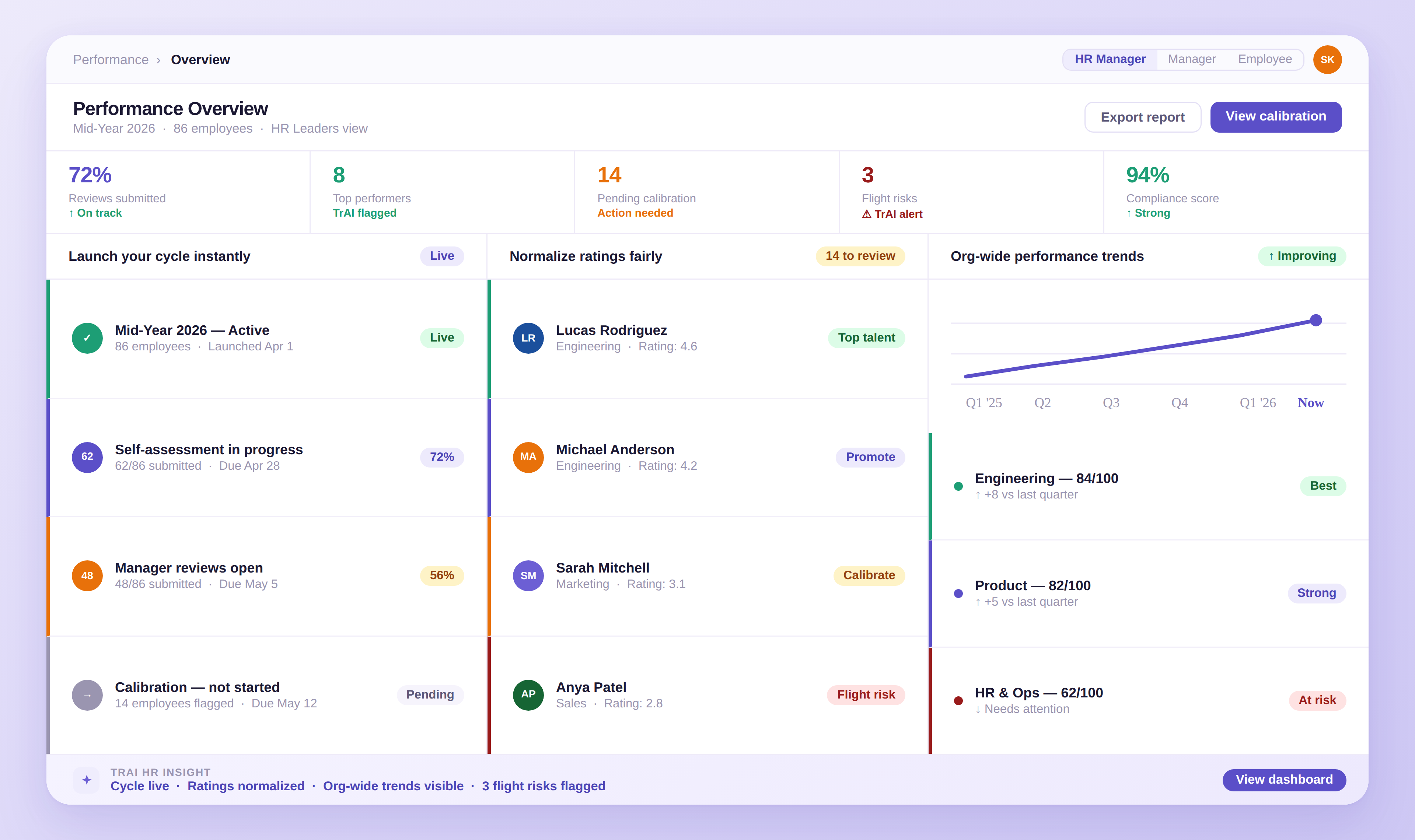Image resolution: width=1415 pixels, height=840 pixels.
Task: Go to Performance breadcrumb
Action: point(111,60)
